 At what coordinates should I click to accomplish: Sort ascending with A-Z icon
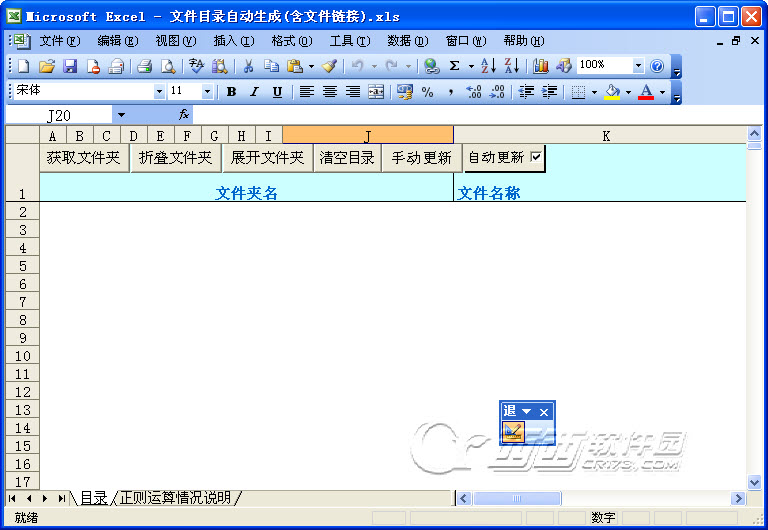(x=488, y=66)
